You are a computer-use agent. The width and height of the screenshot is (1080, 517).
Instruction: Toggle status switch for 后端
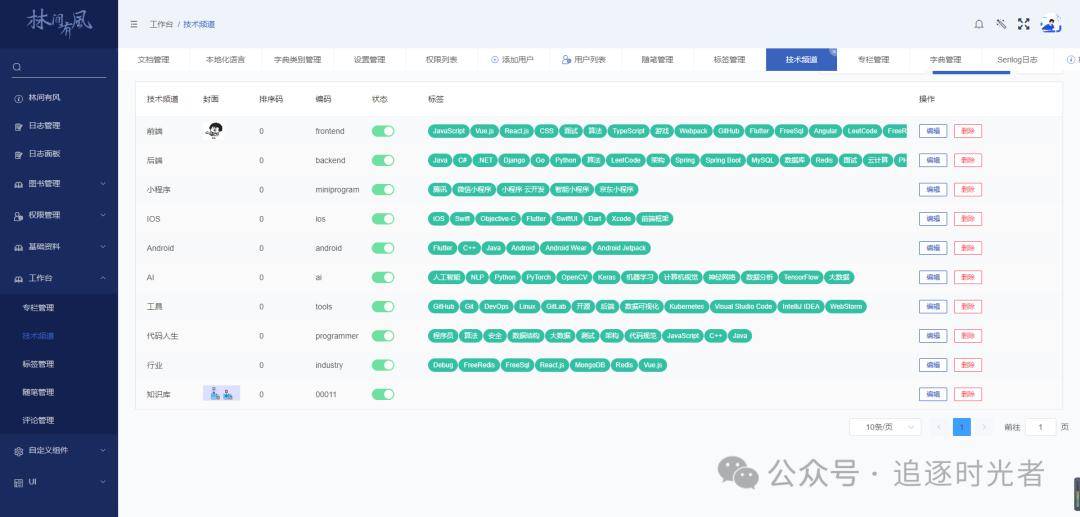[383, 160]
